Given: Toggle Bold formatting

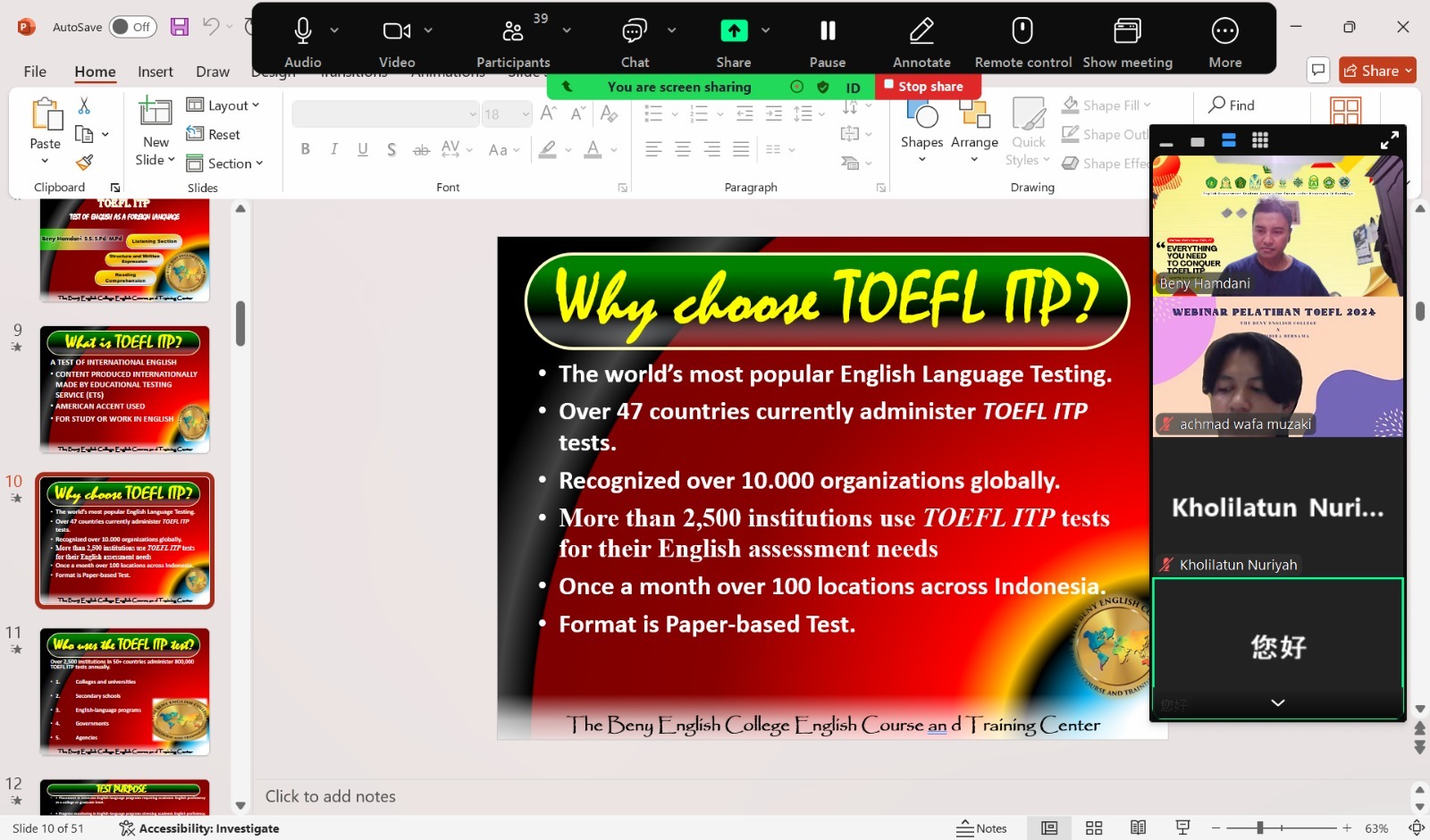Looking at the screenshot, I should 305,149.
